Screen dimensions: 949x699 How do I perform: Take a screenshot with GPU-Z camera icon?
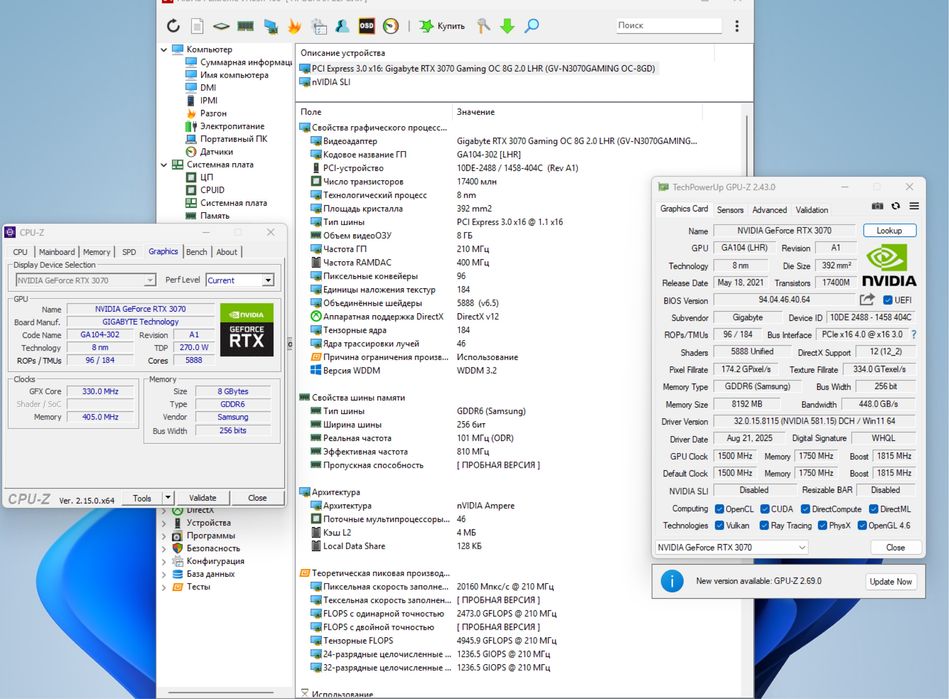pyautogui.click(x=877, y=206)
